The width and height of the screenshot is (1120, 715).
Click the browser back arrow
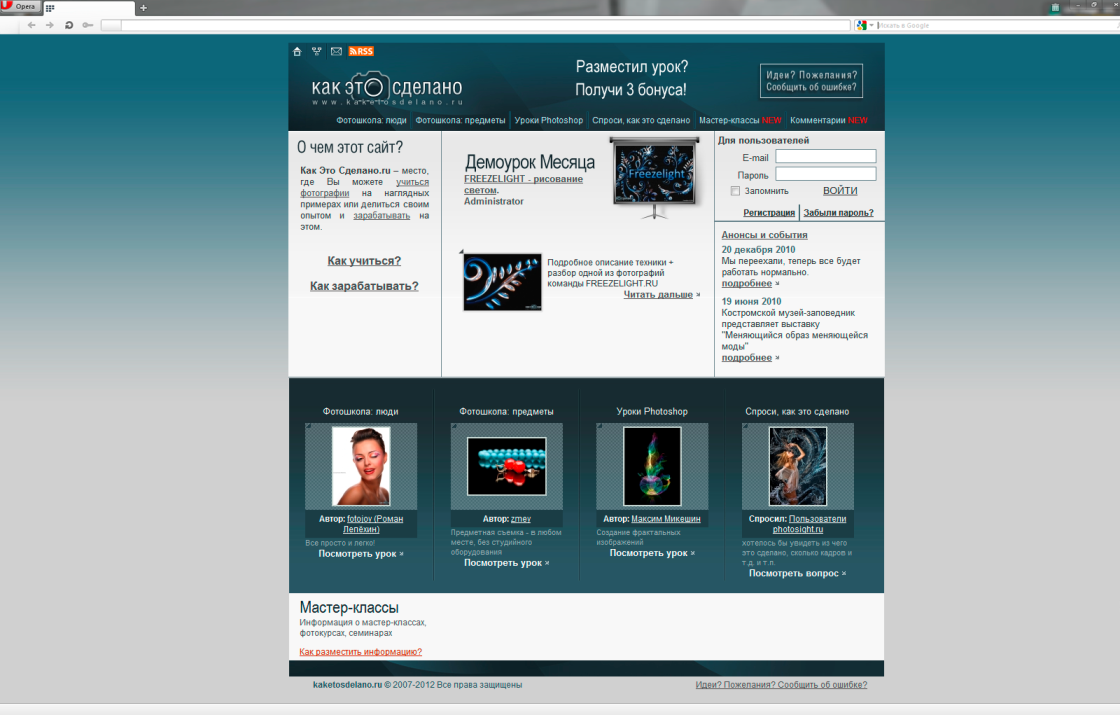click(x=32, y=25)
